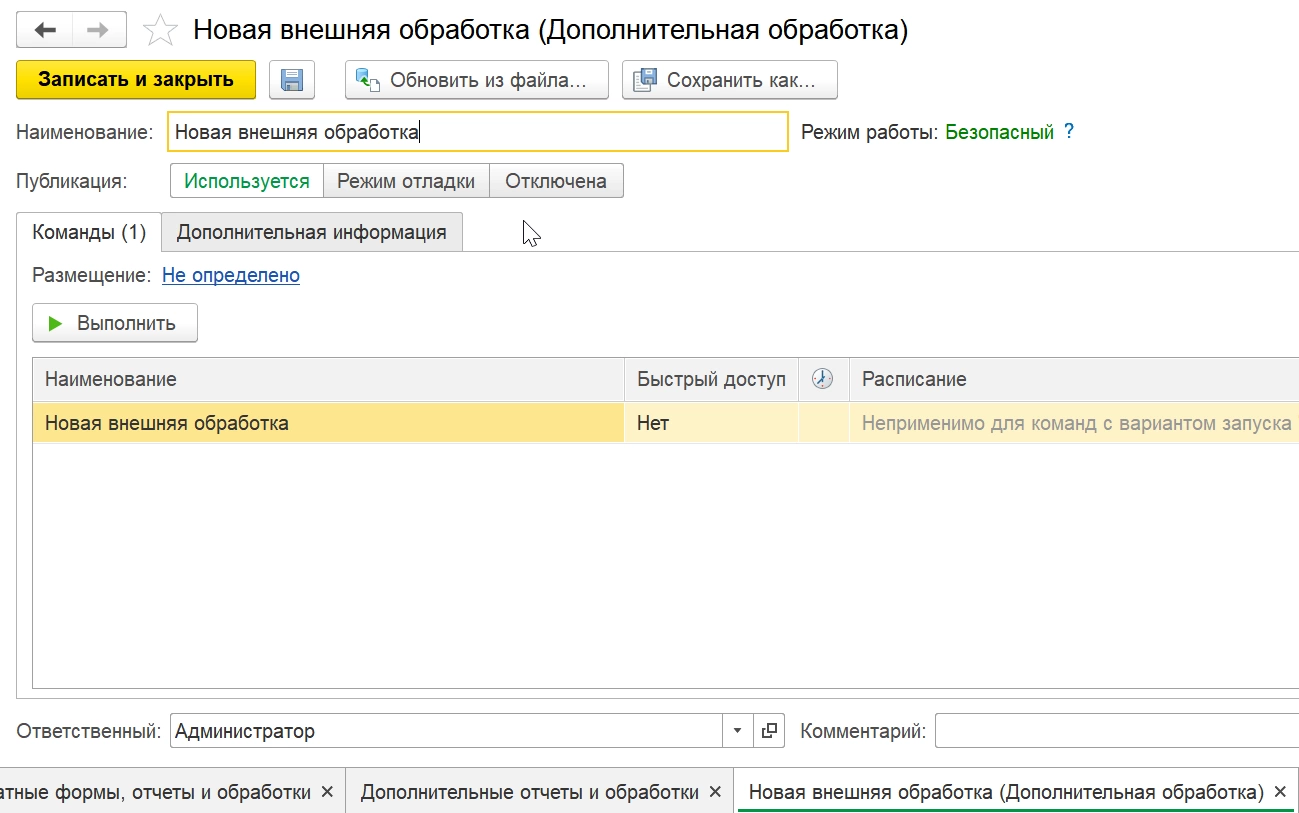
Task: Save using the floppy disk icon
Action: [292, 80]
